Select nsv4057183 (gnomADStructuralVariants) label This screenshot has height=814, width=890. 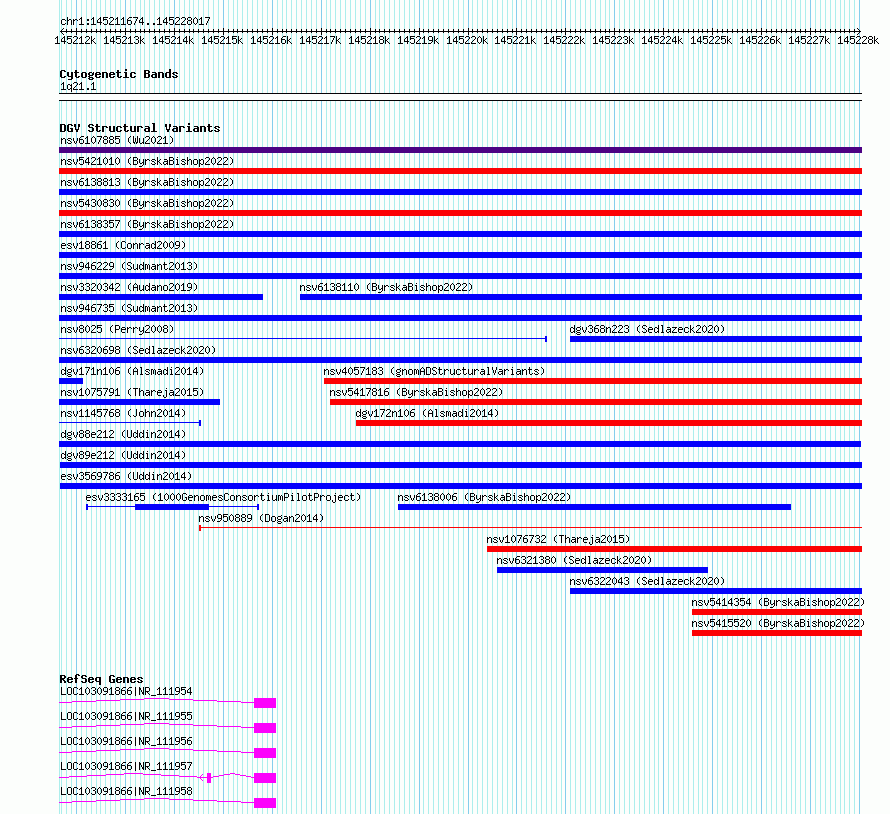click(x=434, y=371)
